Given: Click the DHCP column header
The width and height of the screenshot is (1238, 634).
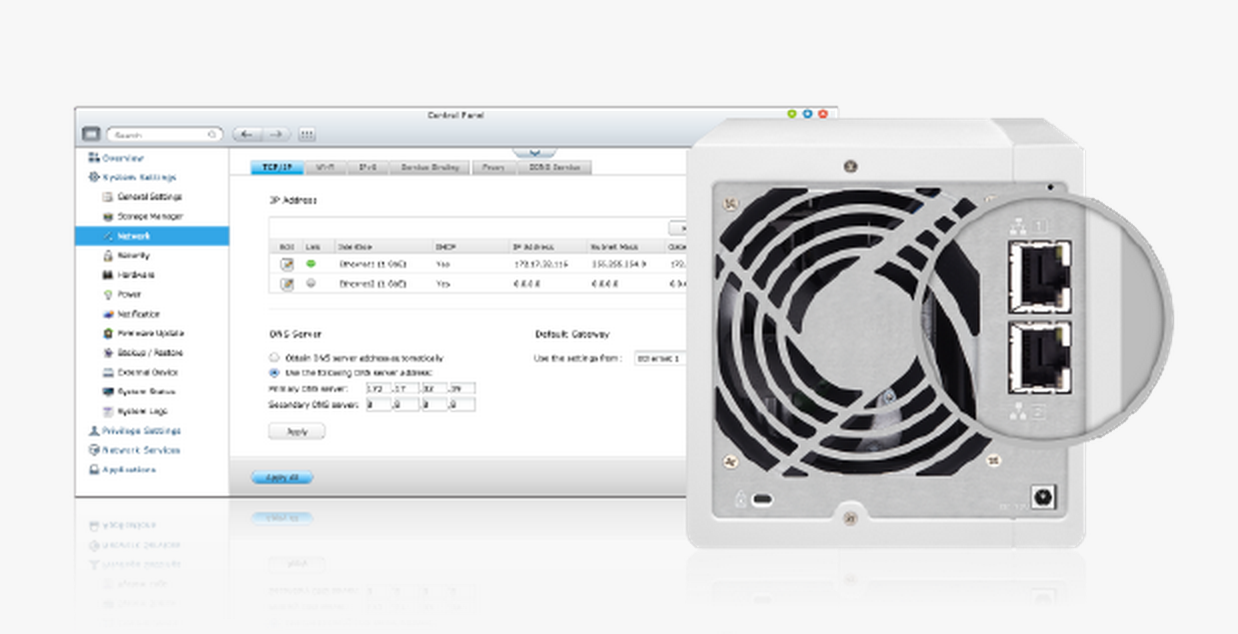Looking at the screenshot, I should [445, 246].
